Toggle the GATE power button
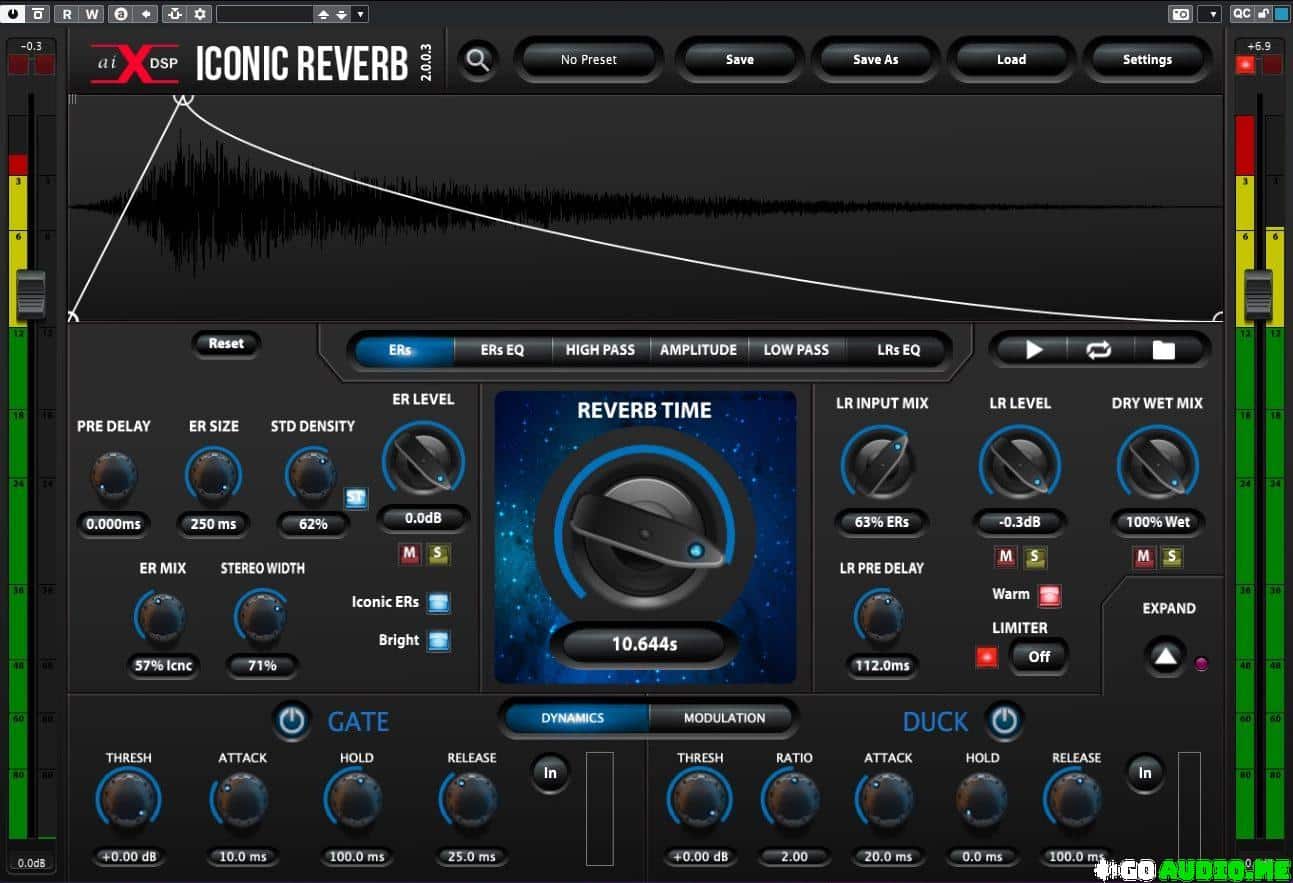The width and height of the screenshot is (1293, 883). click(x=292, y=721)
